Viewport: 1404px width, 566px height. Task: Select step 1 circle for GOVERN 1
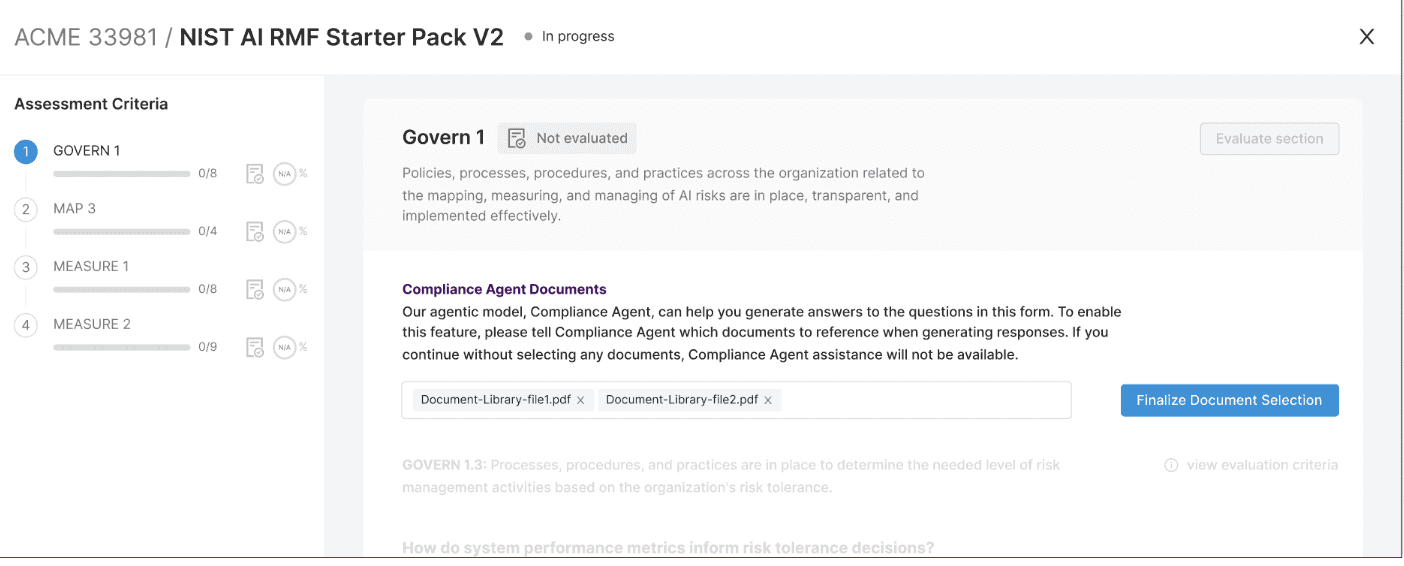click(x=26, y=152)
